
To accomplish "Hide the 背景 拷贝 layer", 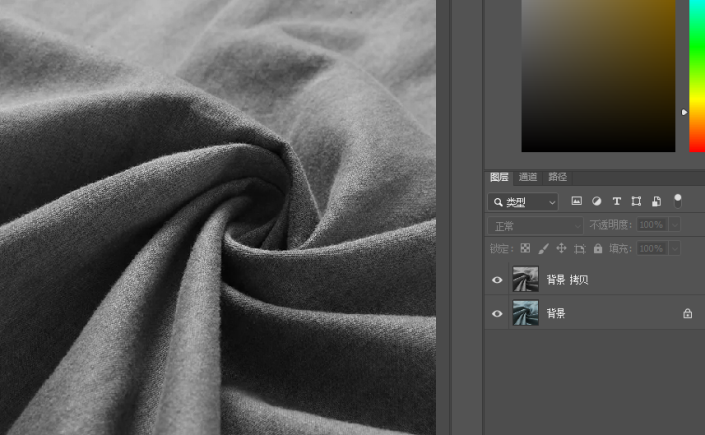I will pos(497,280).
